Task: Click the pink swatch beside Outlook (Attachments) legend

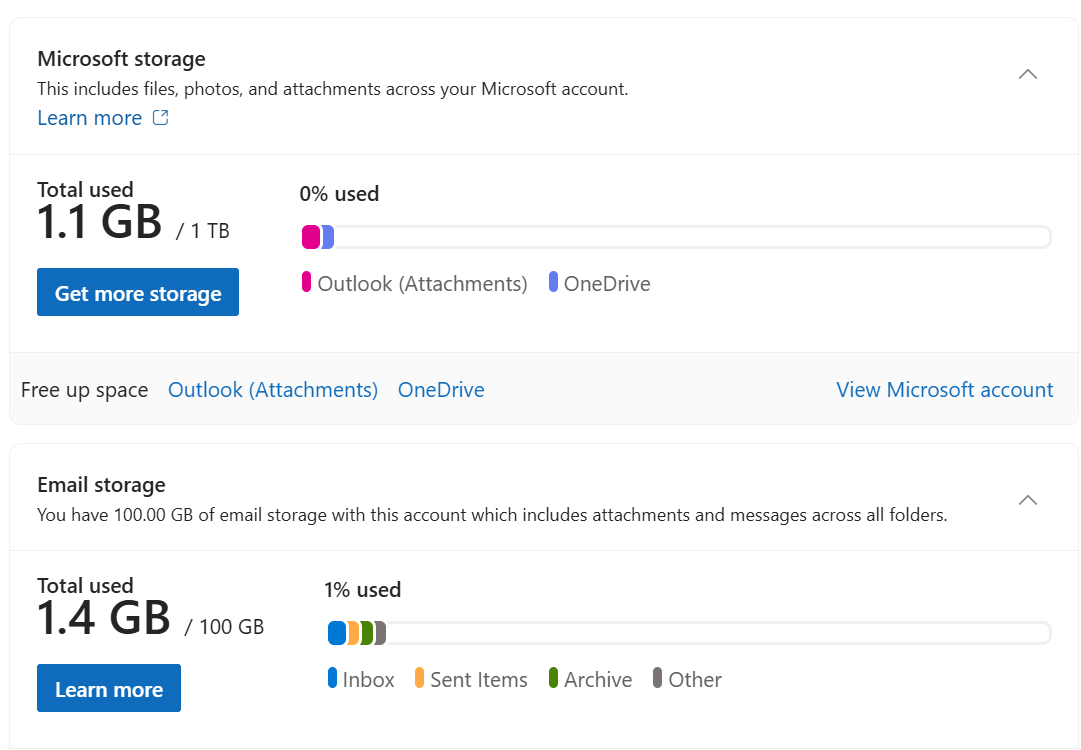Action: [307, 281]
